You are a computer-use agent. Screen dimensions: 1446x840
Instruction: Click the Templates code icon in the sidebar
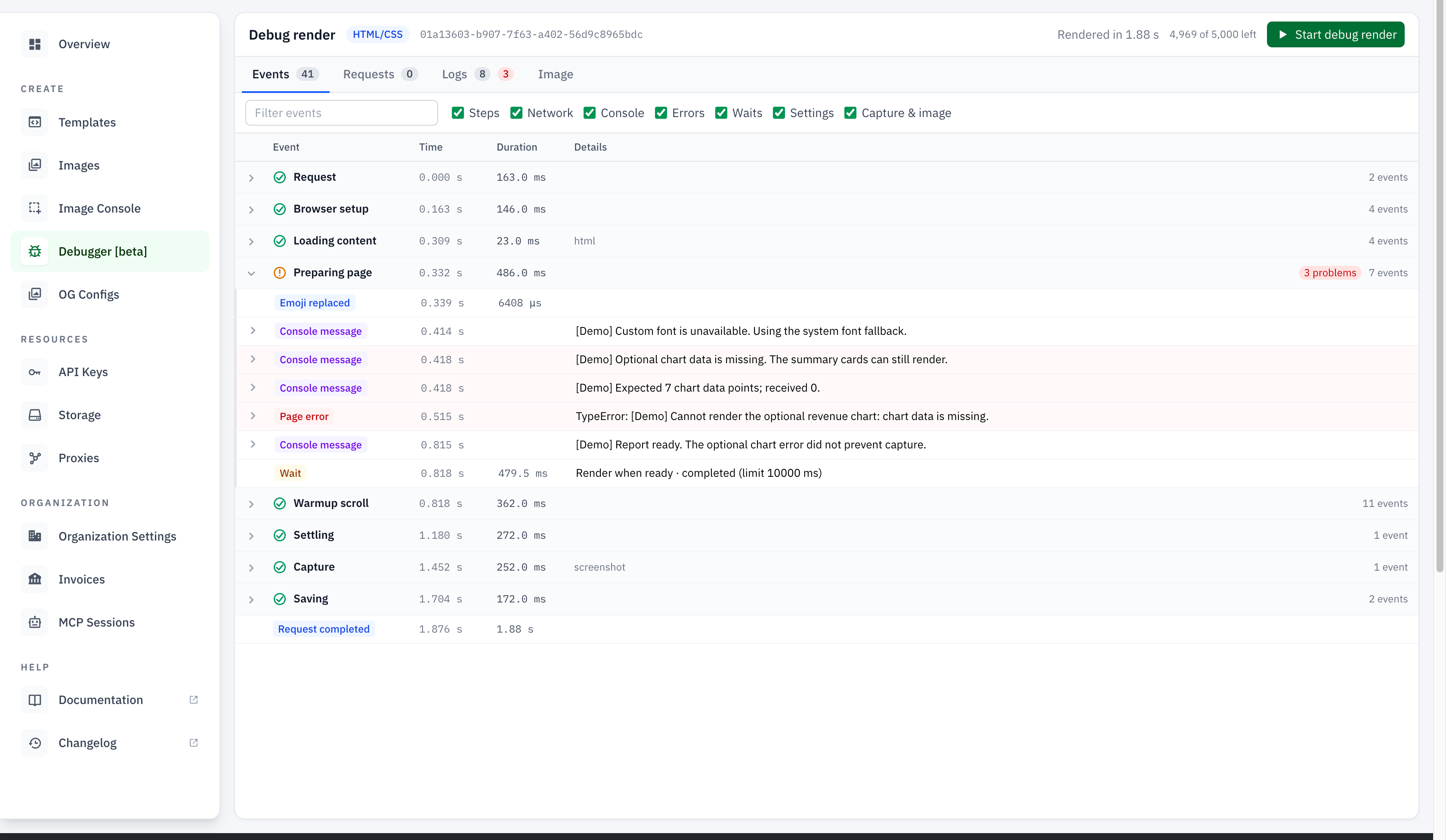click(35, 122)
